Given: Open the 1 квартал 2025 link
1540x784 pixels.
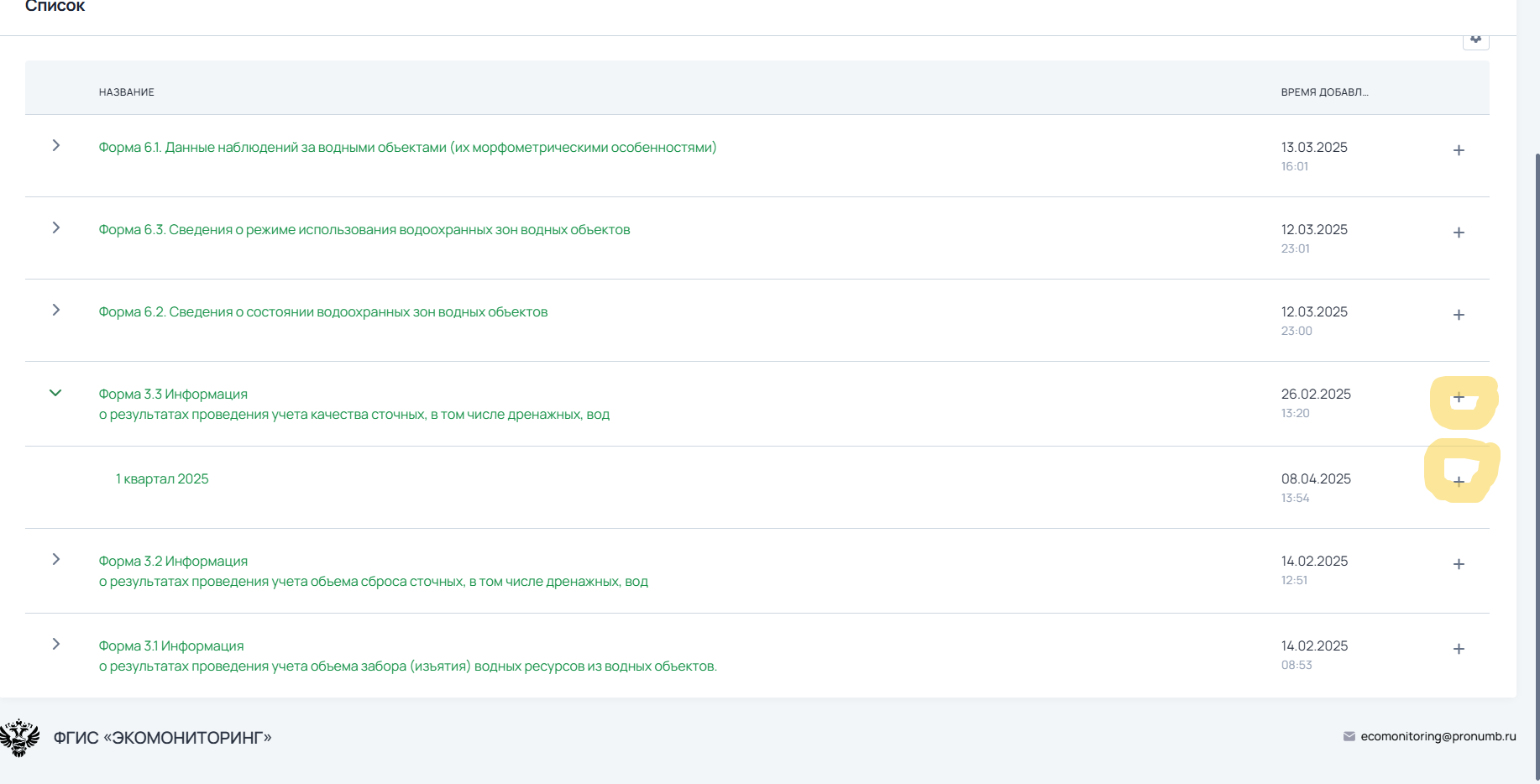Looking at the screenshot, I should tap(162, 479).
